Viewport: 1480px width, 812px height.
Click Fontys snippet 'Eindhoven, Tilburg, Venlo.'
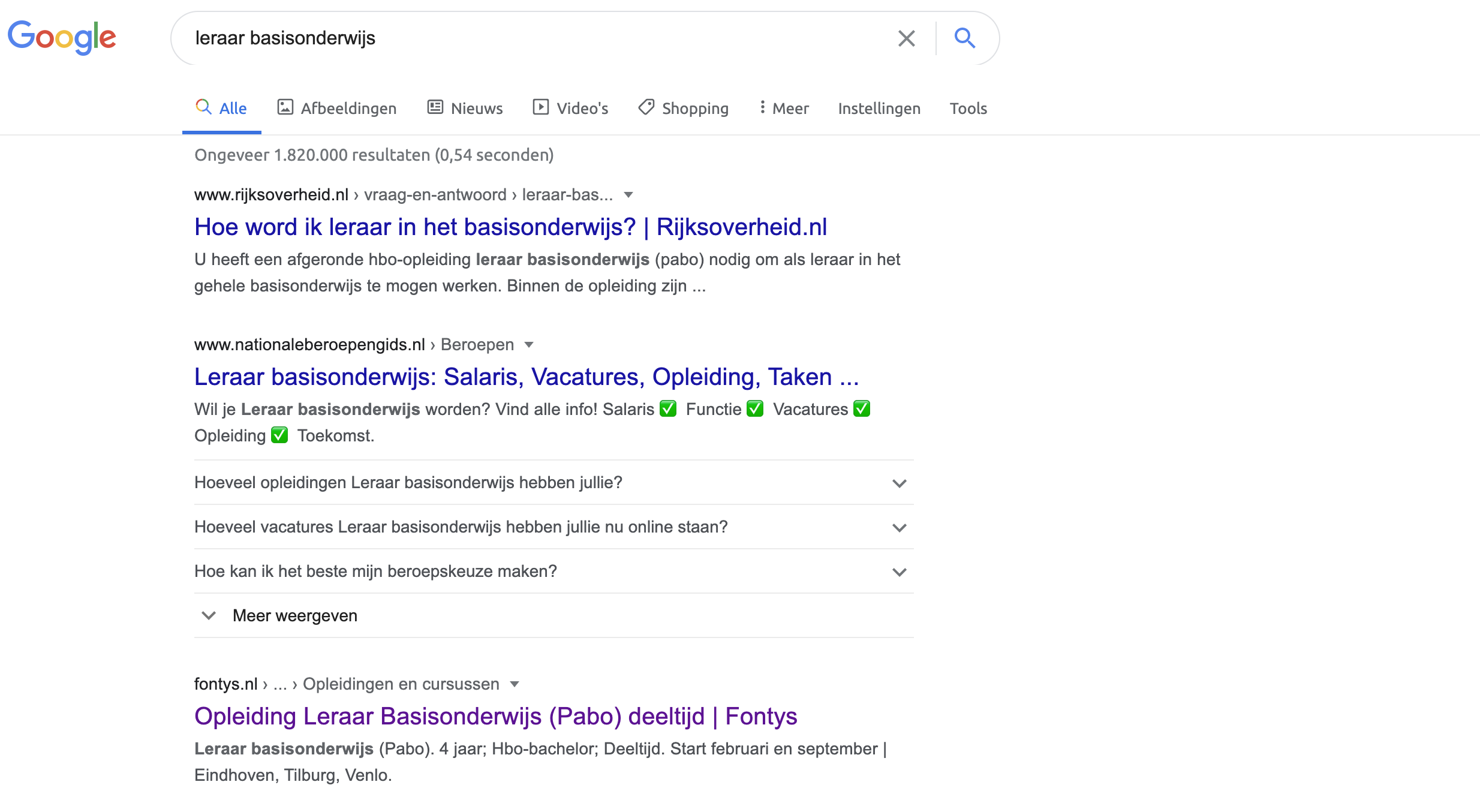tap(293, 775)
